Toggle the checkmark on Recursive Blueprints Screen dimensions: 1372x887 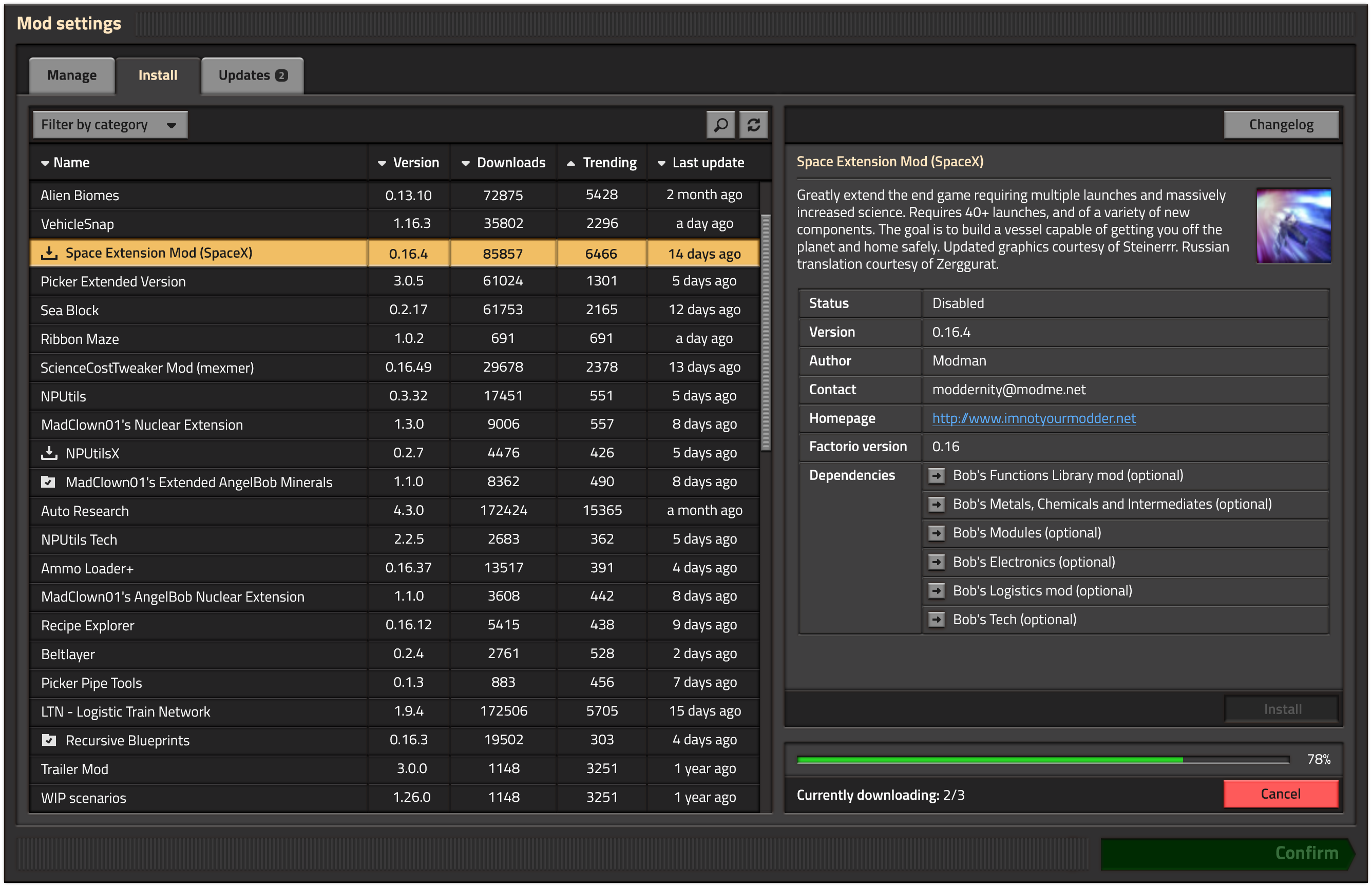(x=50, y=740)
